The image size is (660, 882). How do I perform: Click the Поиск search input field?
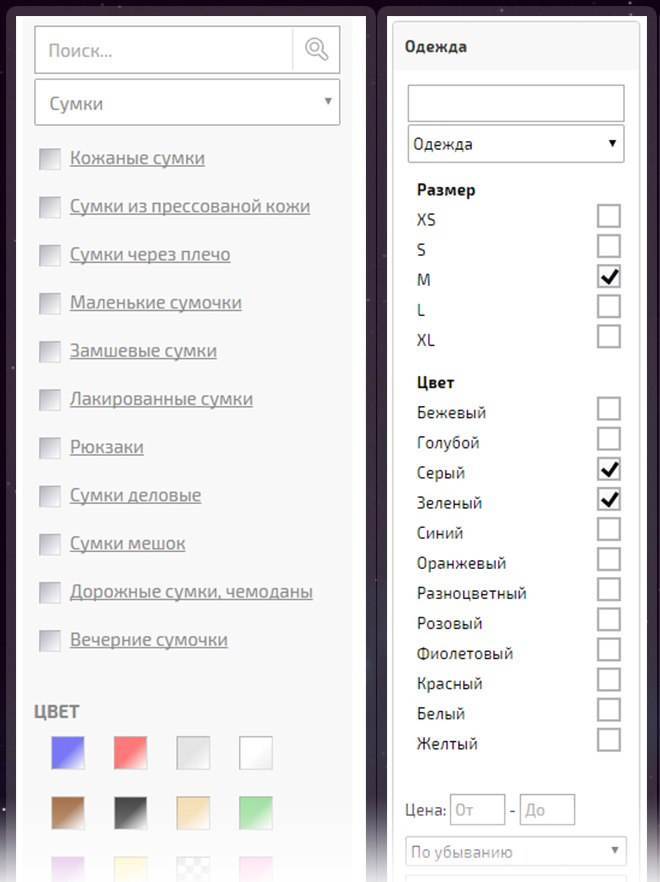tap(165, 50)
